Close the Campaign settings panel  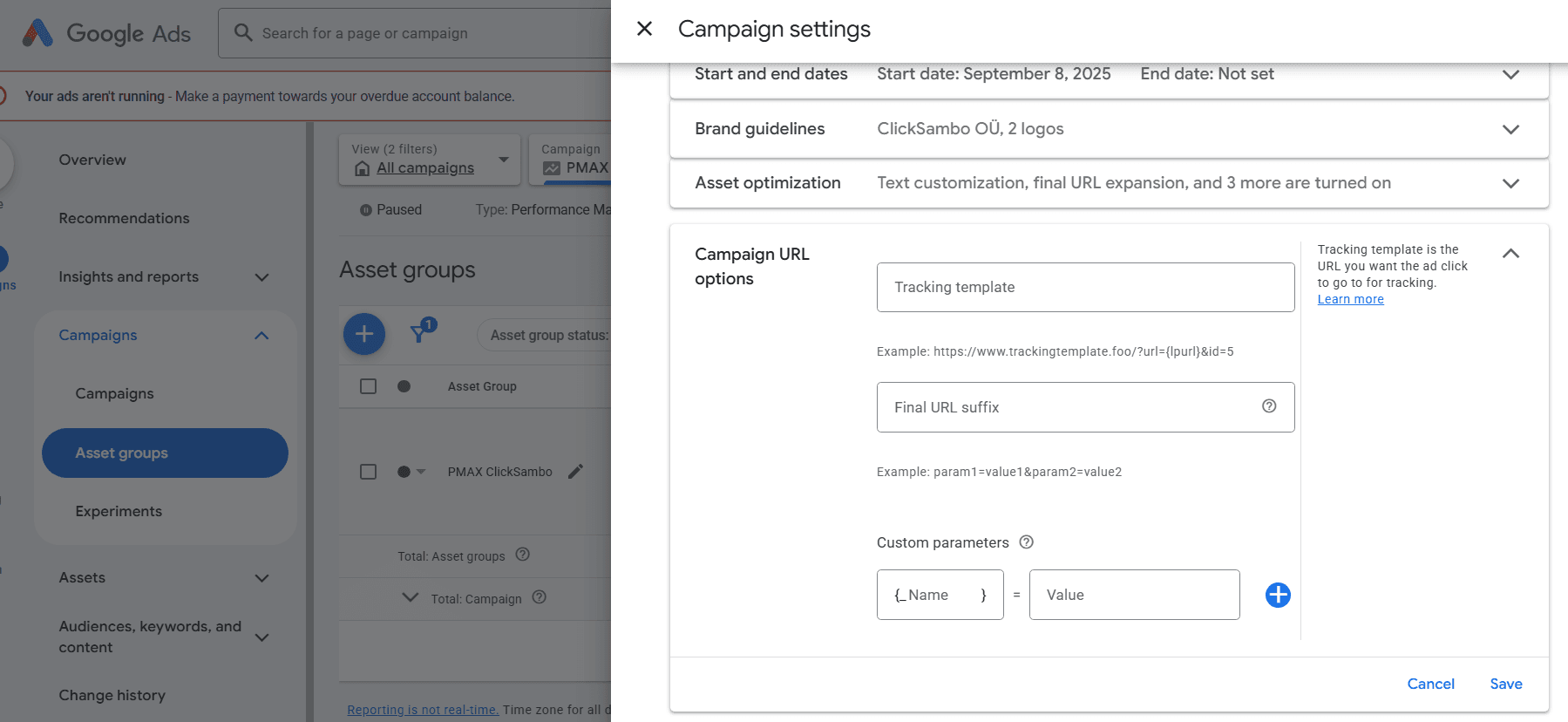click(644, 29)
